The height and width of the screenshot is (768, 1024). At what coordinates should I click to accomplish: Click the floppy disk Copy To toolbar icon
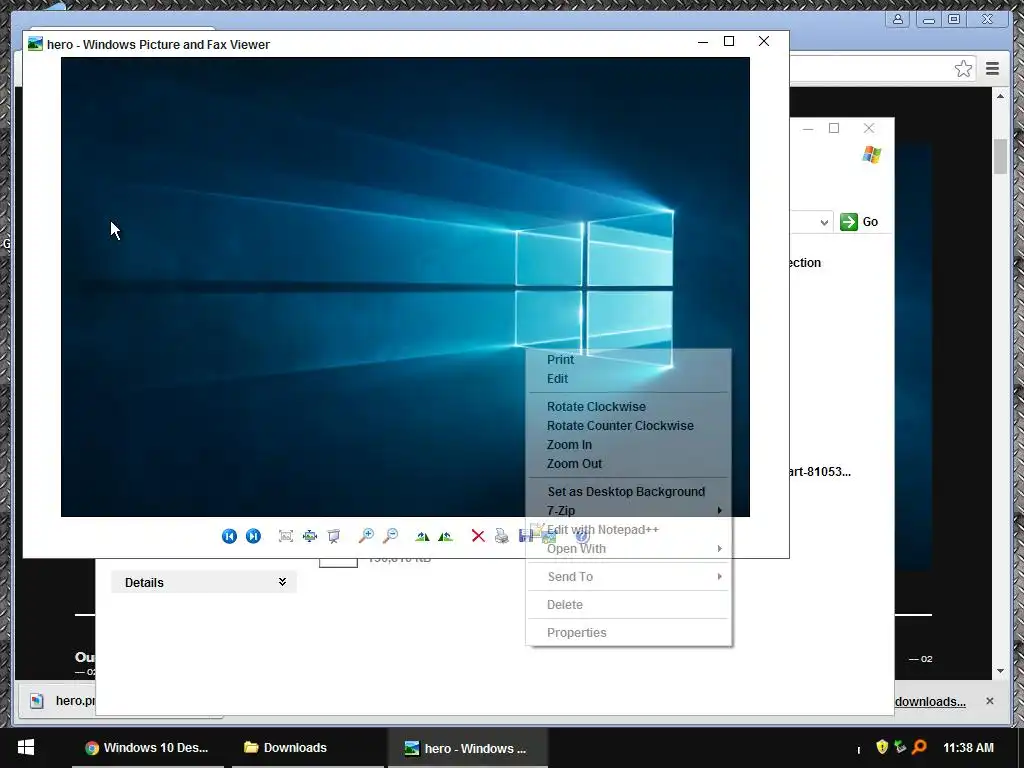(x=525, y=536)
